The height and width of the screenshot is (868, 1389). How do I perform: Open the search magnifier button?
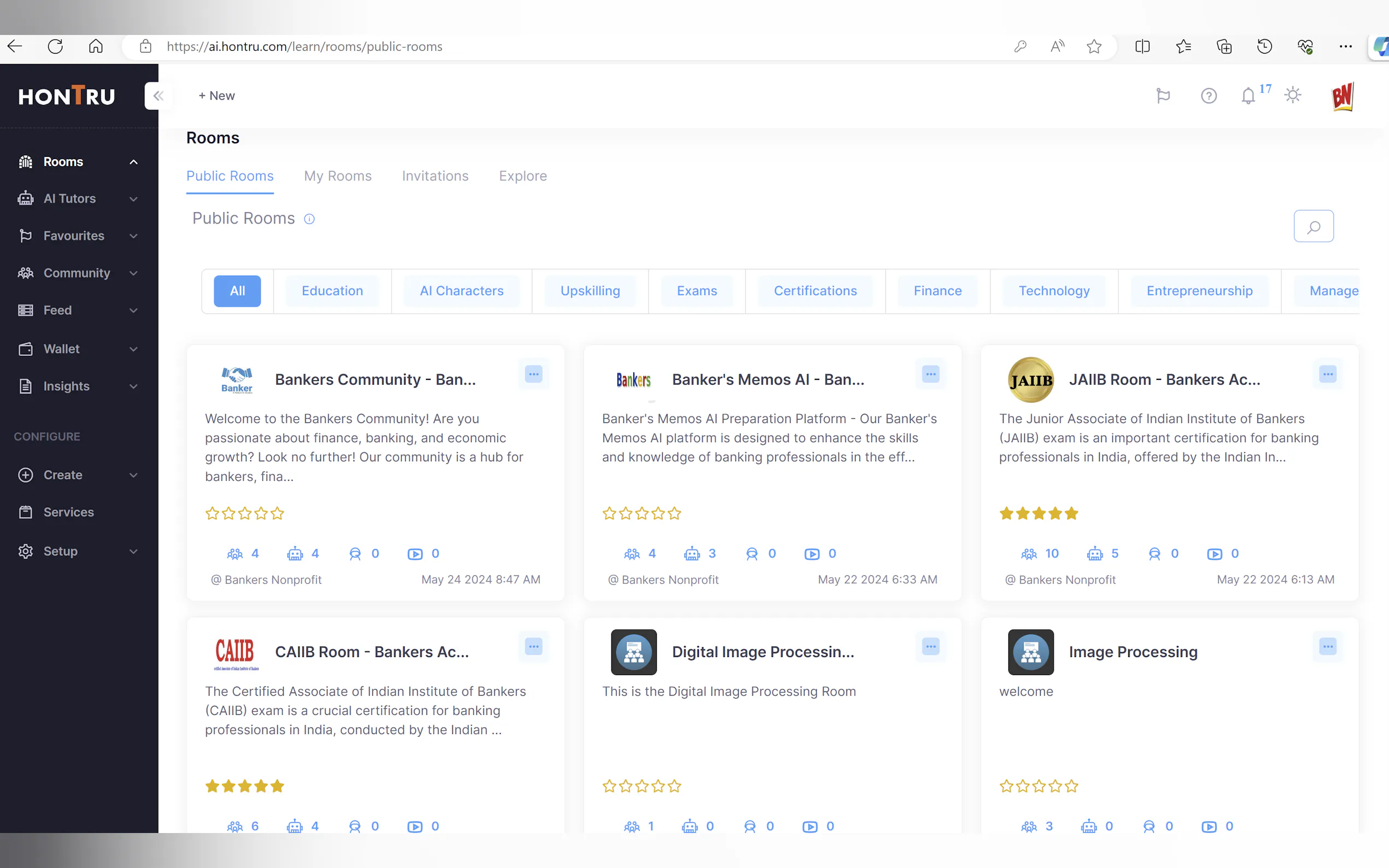click(1313, 226)
